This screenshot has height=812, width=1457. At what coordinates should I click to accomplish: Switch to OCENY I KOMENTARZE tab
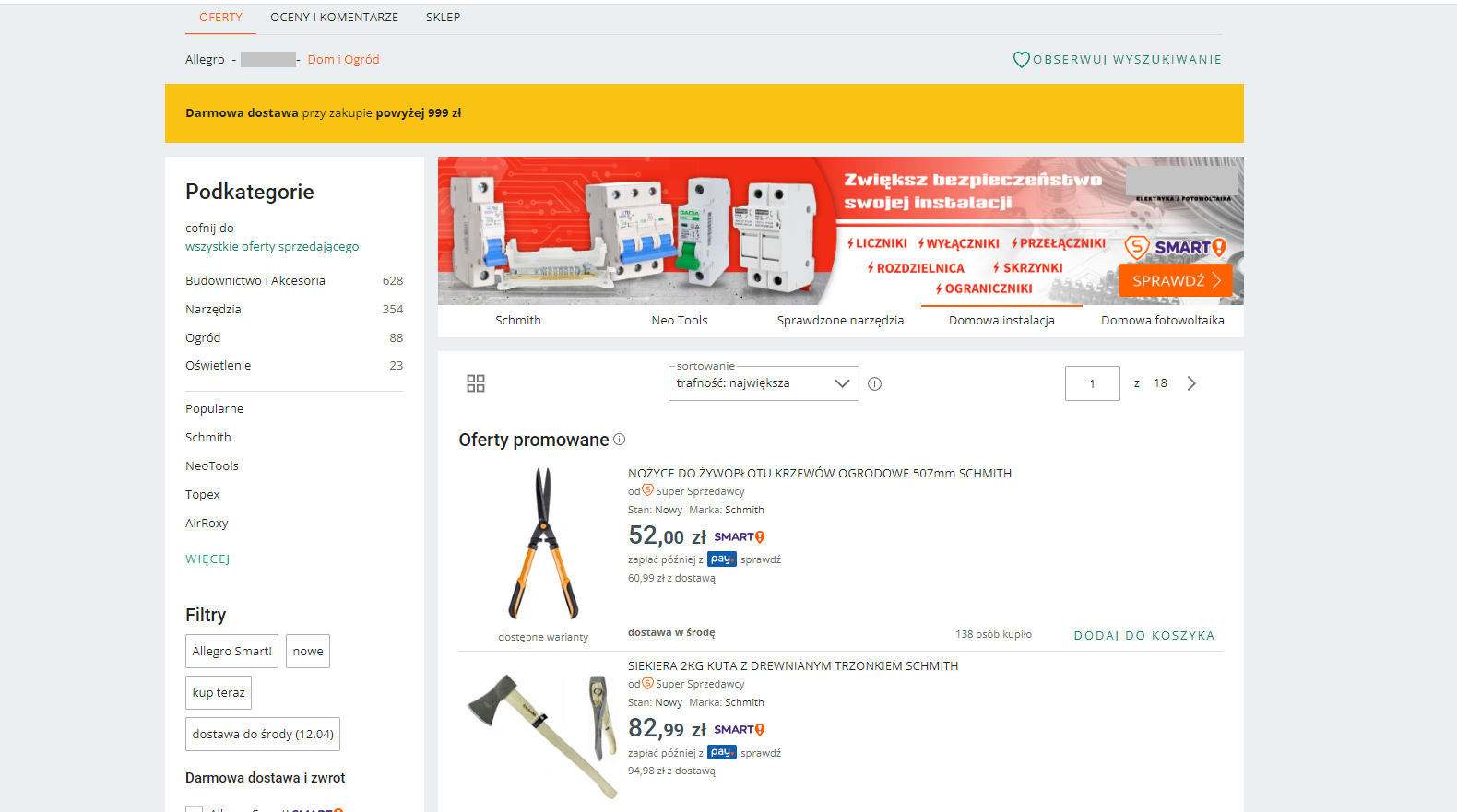click(335, 18)
